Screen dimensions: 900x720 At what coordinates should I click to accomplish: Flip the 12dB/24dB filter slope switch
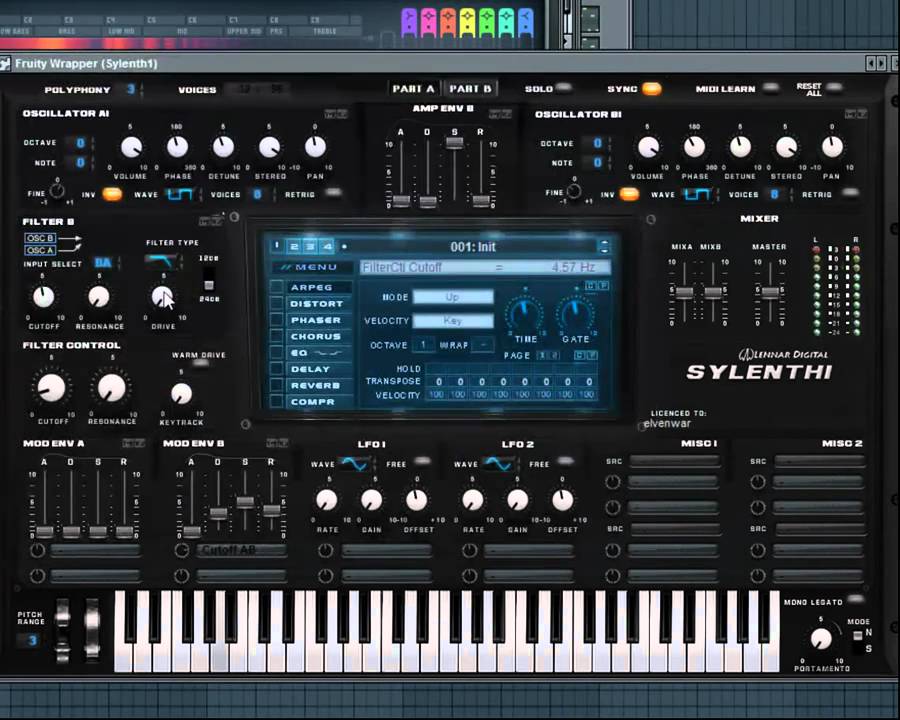(209, 278)
